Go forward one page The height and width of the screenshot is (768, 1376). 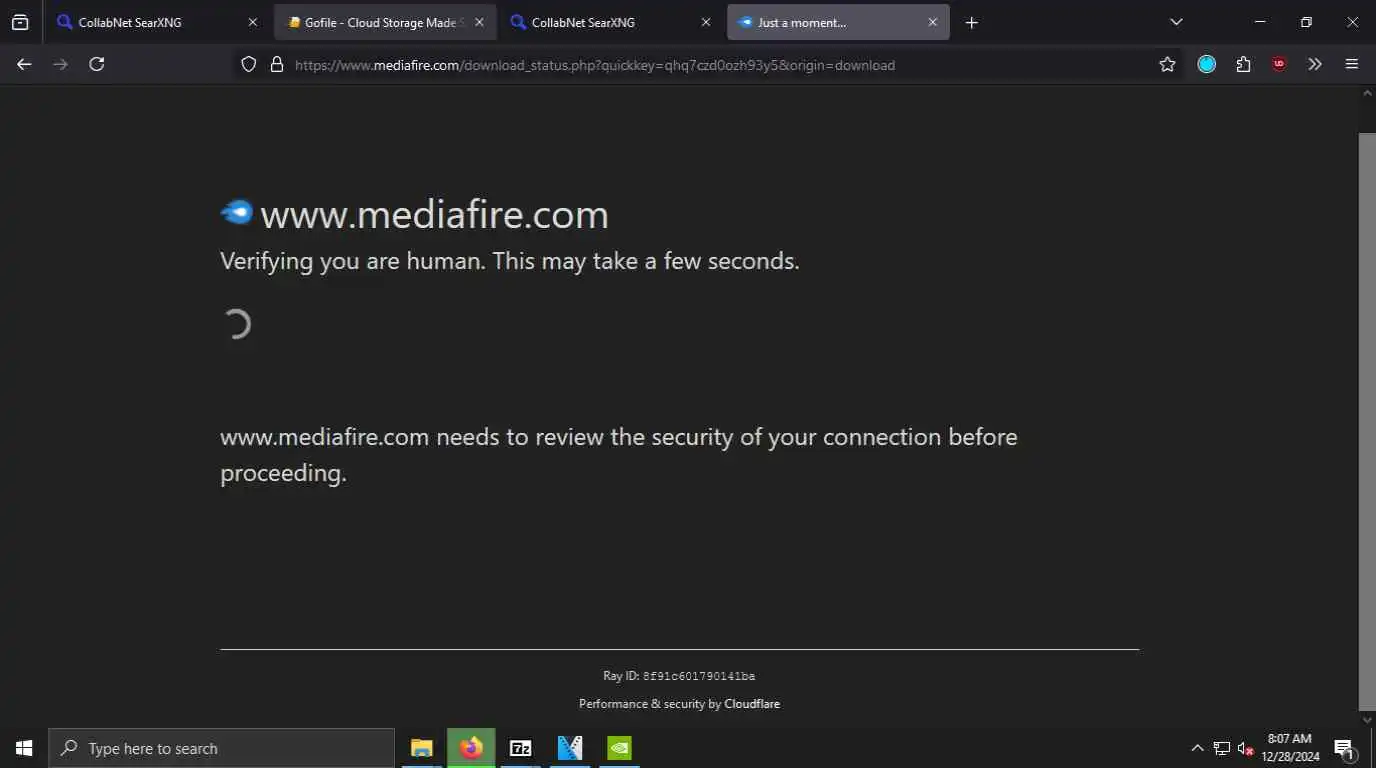pyautogui.click(x=60, y=64)
